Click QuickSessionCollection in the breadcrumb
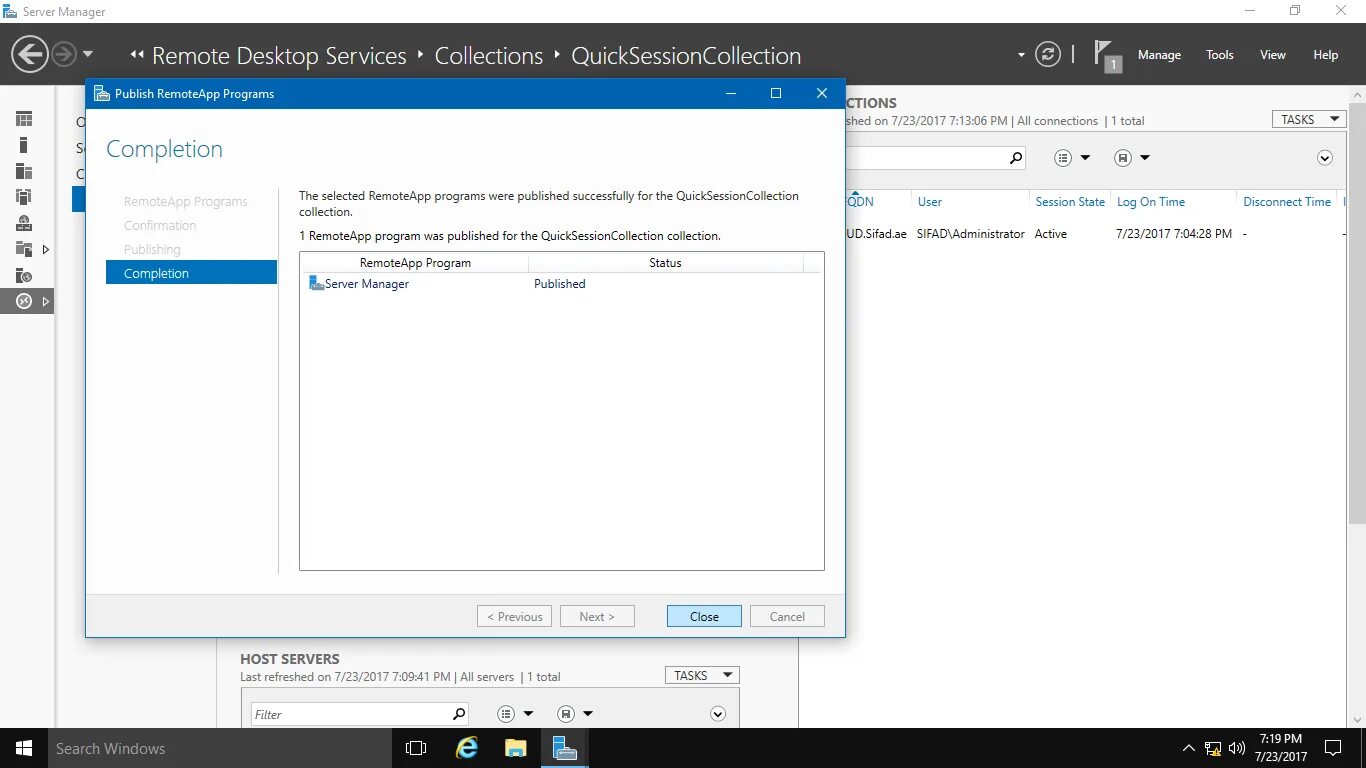1366x768 pixels. (686, 56)
